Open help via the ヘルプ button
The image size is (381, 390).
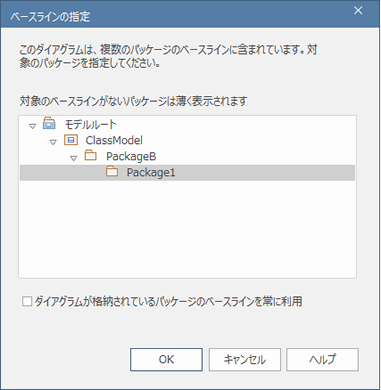coord(322,359)
